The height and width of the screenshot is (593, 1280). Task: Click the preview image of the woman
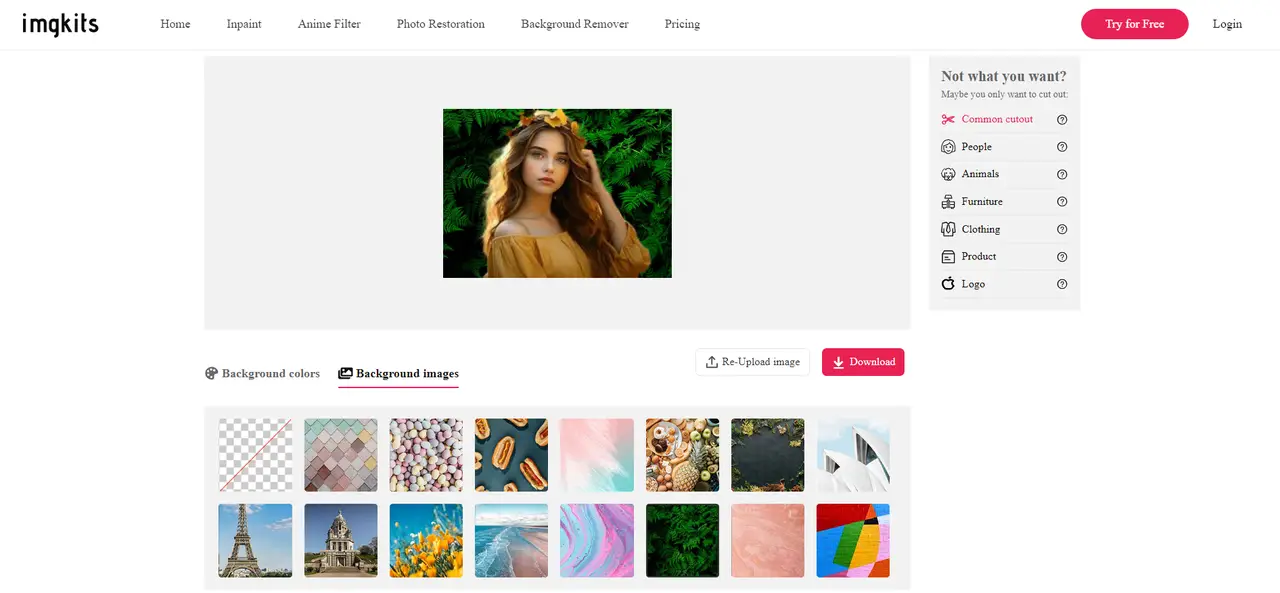pos(557,193)
